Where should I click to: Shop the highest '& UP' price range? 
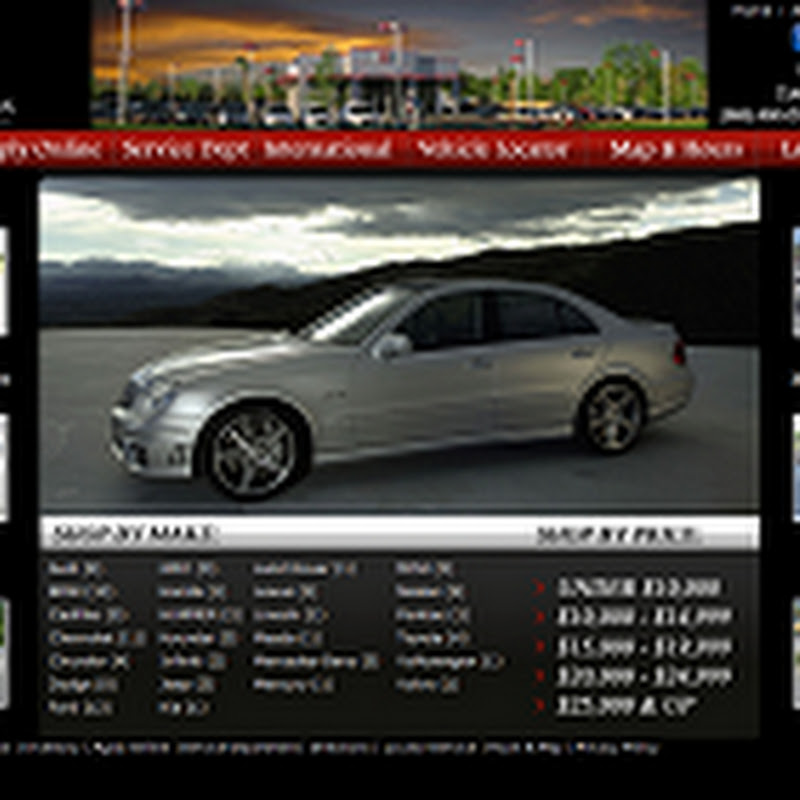[x=627, y=705]
